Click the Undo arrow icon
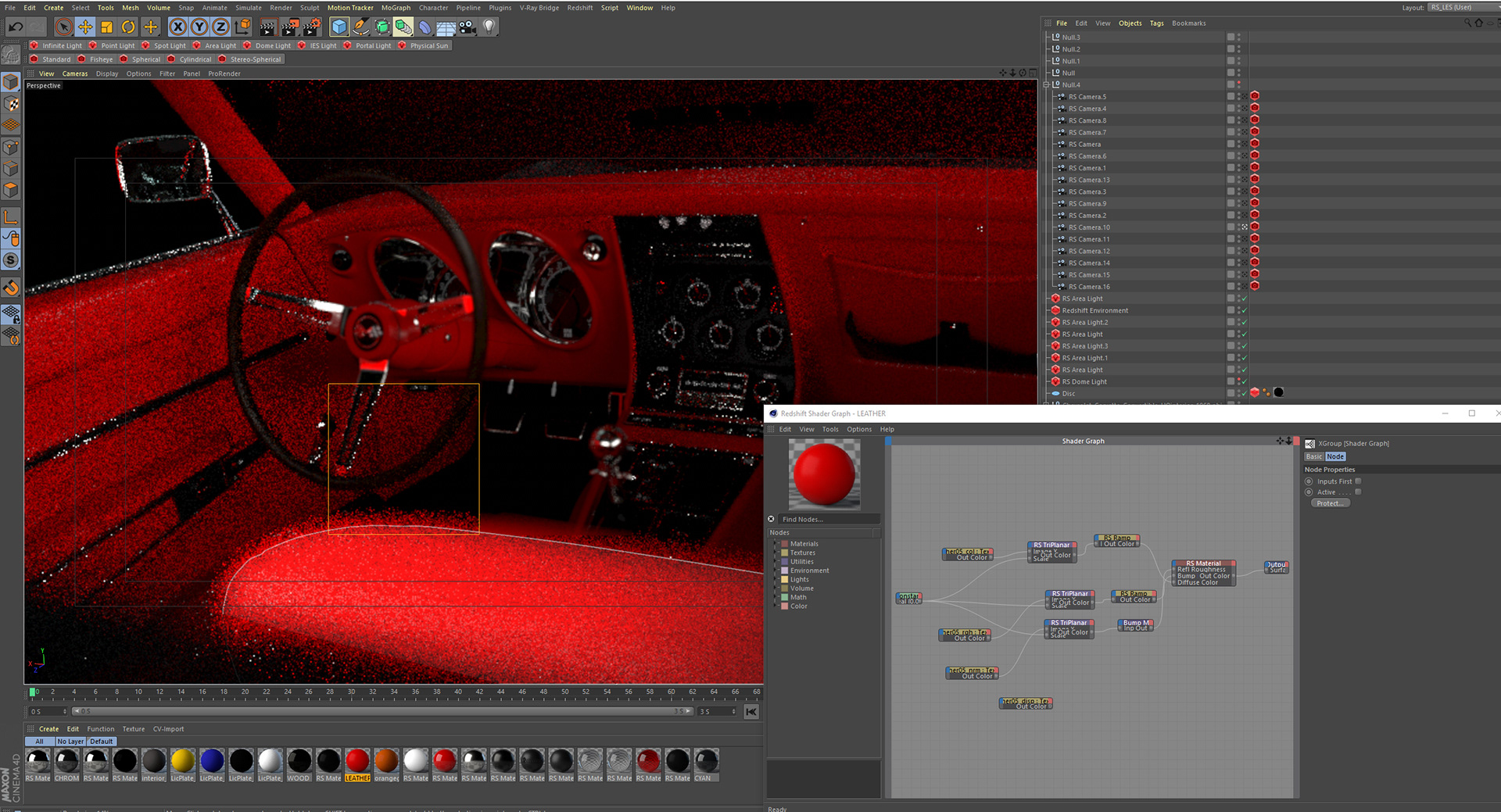 15,27
